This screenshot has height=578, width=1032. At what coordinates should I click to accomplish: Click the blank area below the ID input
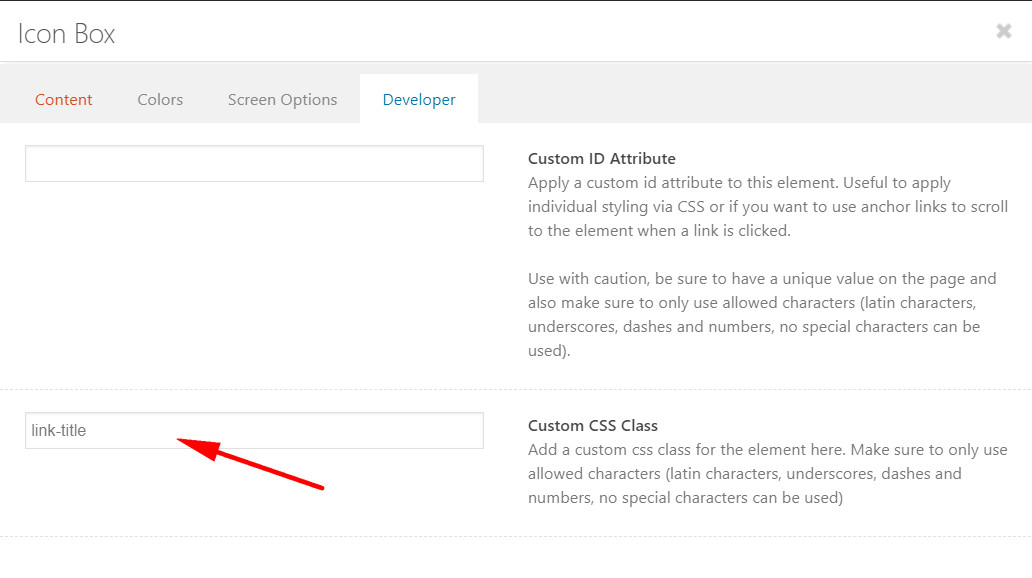click(254, 283)
